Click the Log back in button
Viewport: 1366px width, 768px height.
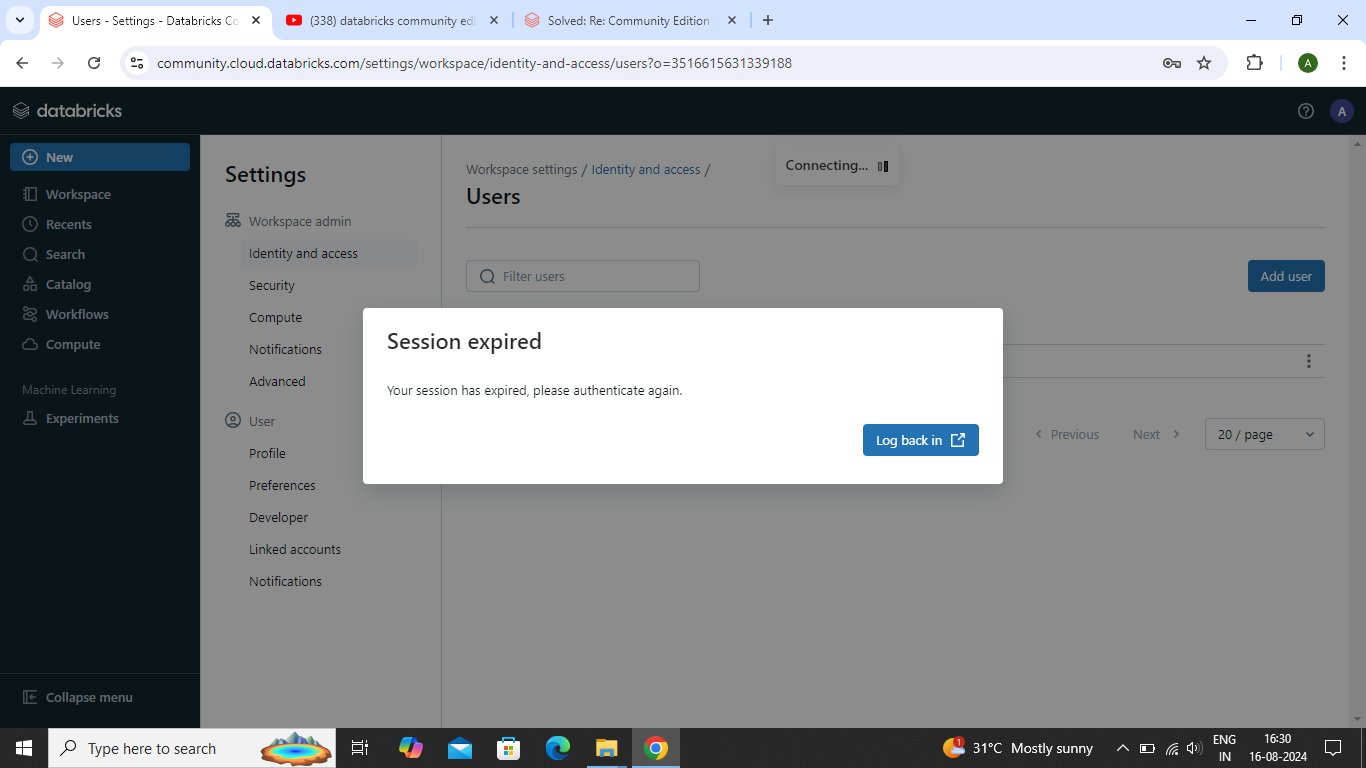(x=920, y=440)
